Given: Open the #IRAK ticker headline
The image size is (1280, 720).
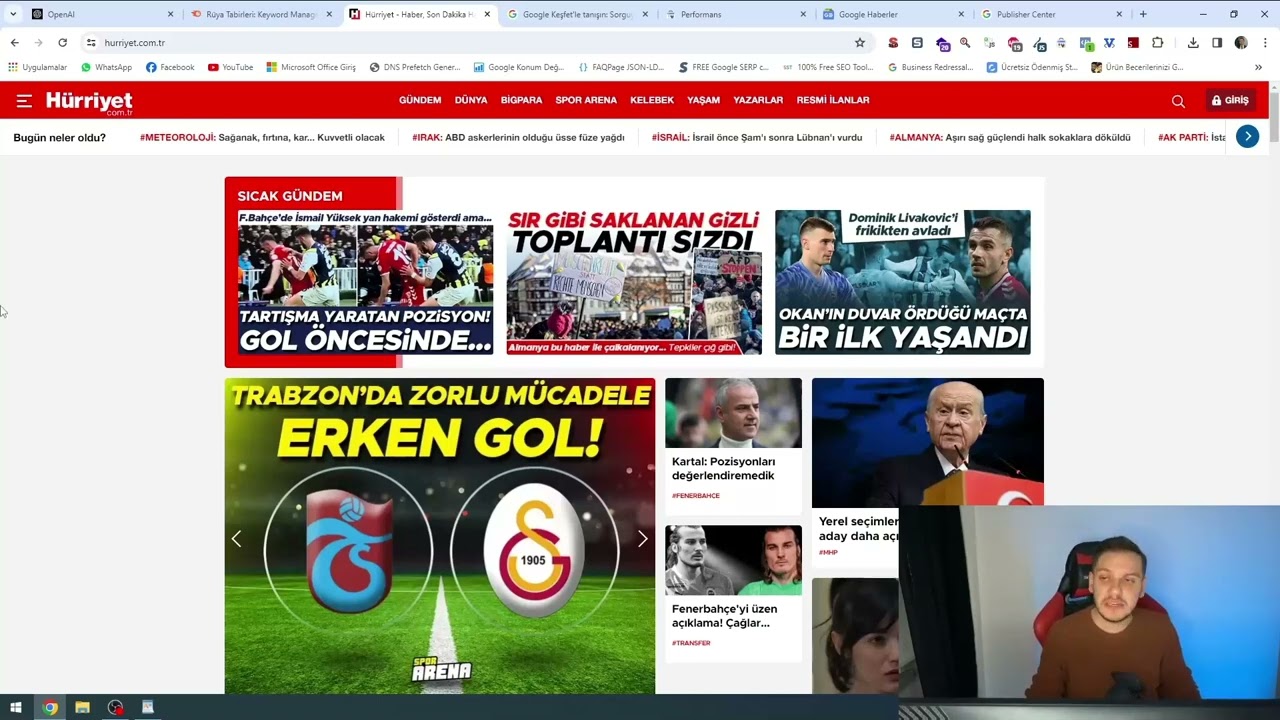Looking at the screenshot, I should click(x=518, y=137).
